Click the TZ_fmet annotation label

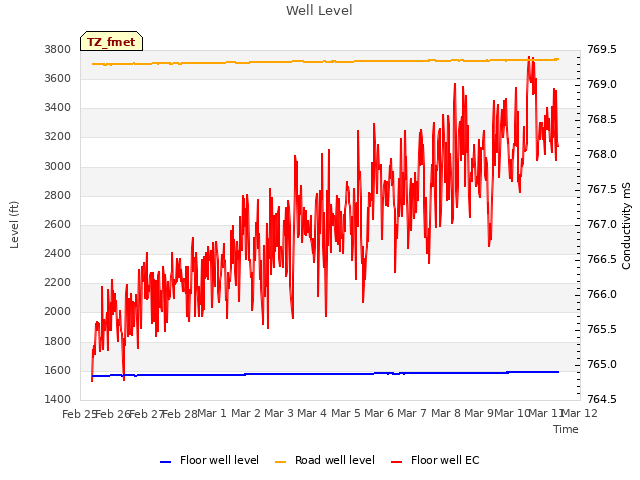point(111,42)
